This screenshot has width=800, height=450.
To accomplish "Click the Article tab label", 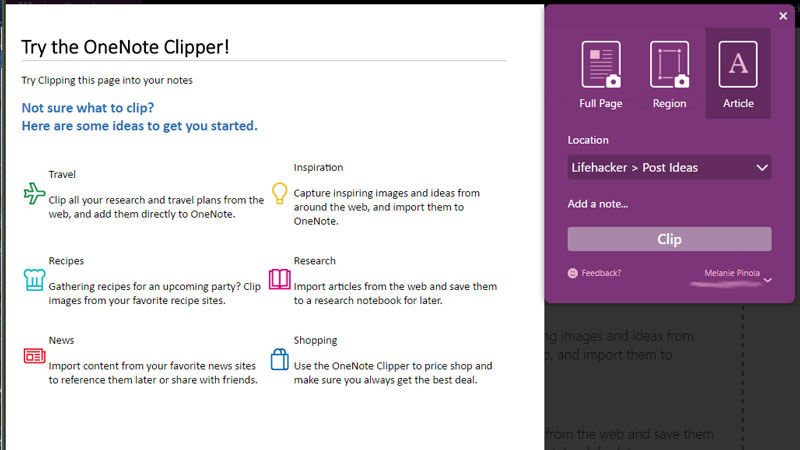I will pyautogui.click(x=737, y=103).
